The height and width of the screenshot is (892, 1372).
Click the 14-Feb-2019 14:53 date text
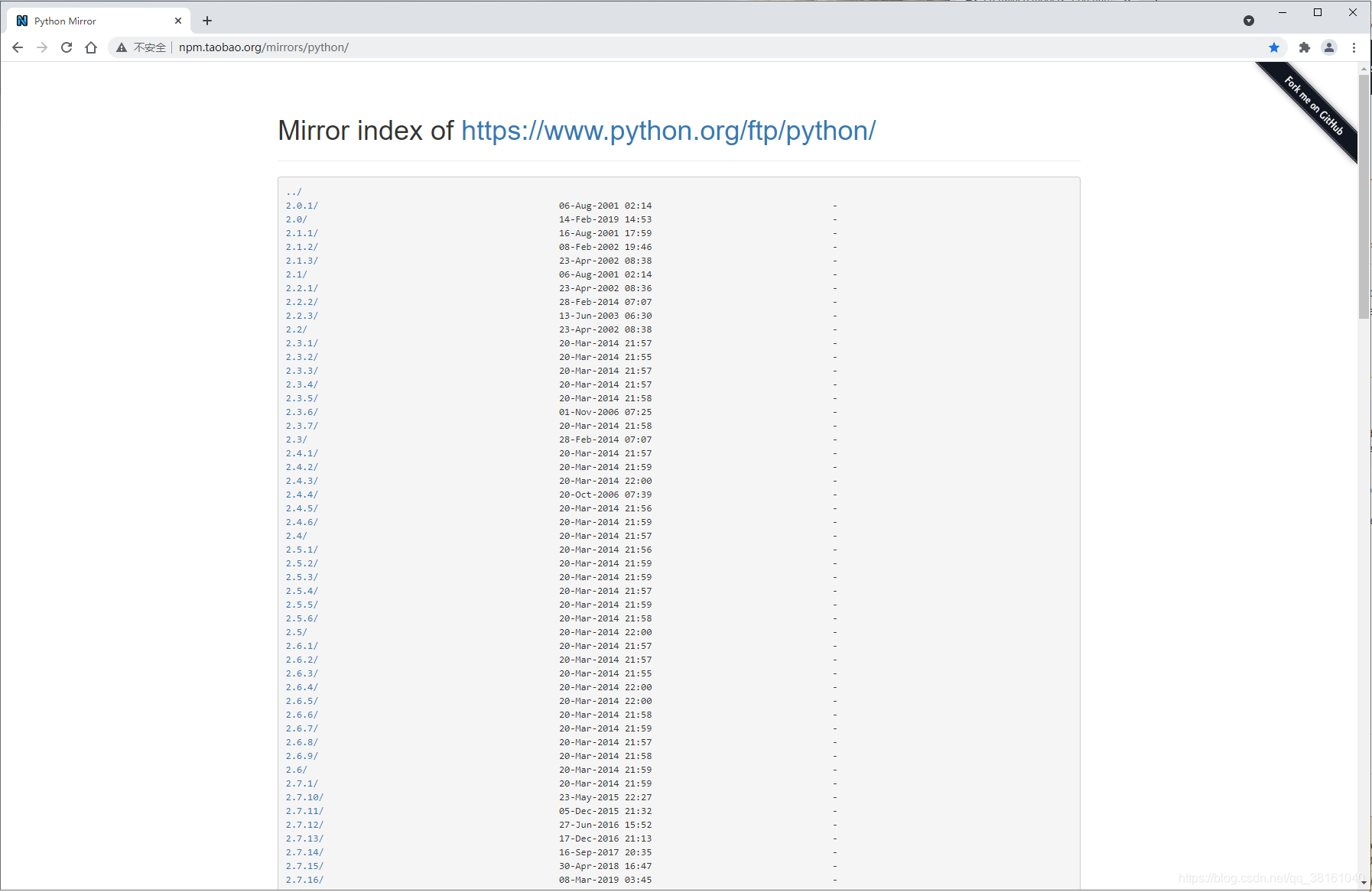click(x=606, y=219)
